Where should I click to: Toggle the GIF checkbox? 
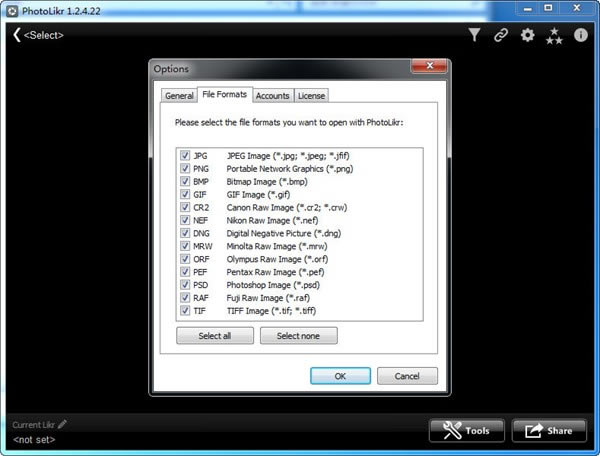point(185,194)
